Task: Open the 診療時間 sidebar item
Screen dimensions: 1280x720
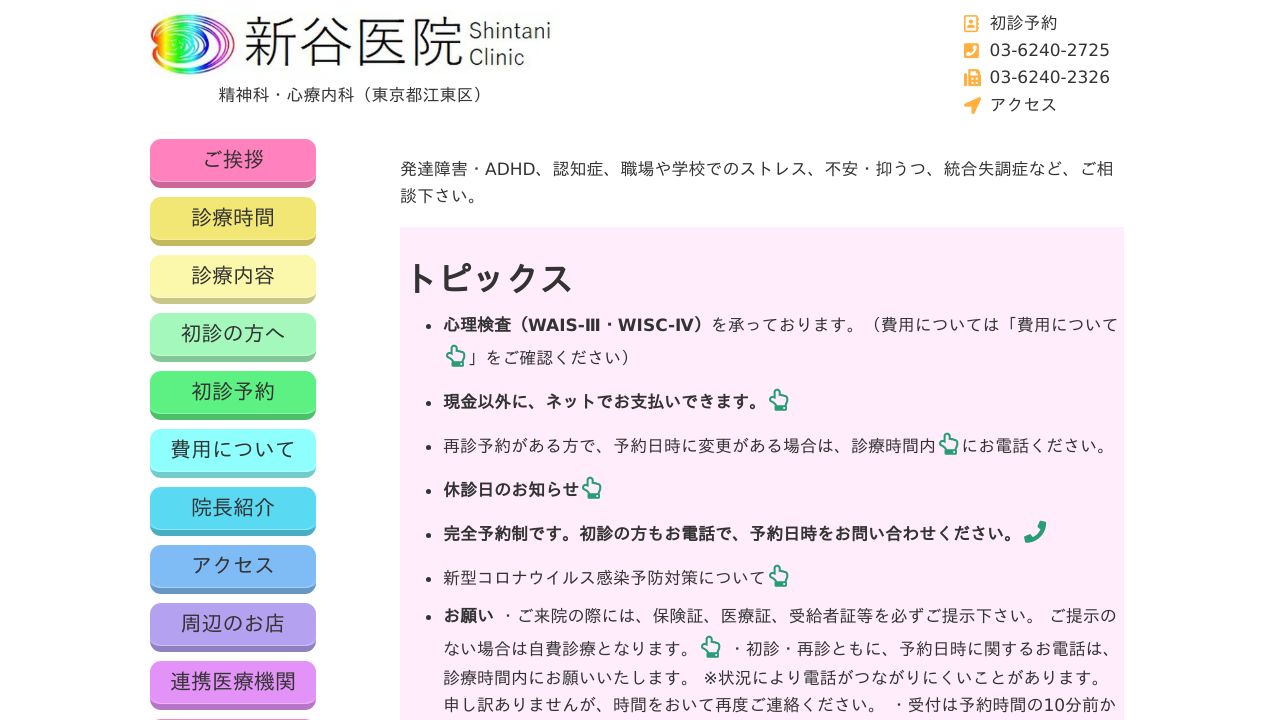Action: pyautogui.click(x=232, y=218)
